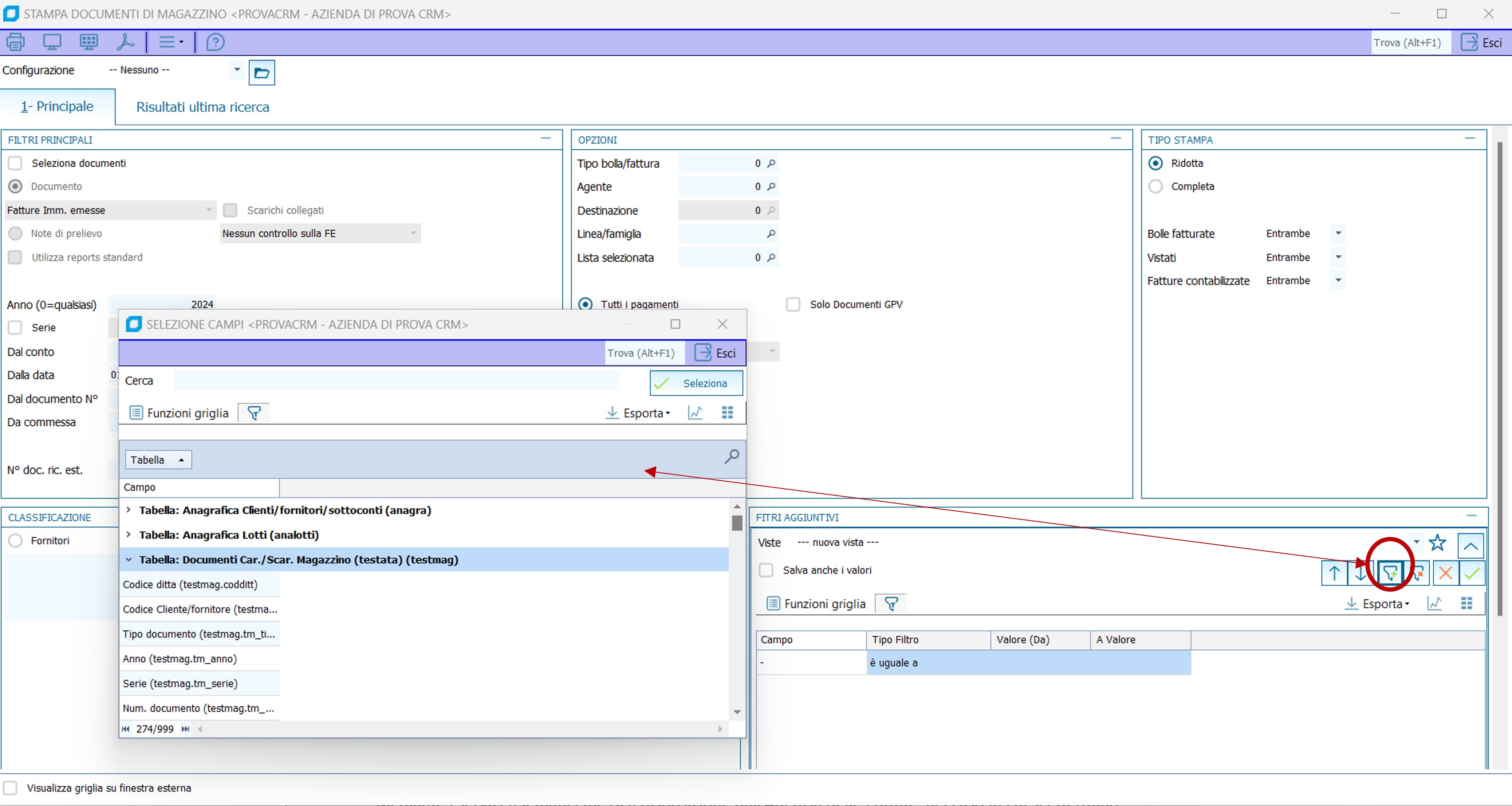Enable Seleziona documenti checkbox
Screen dimensions: 1512x806
[15, 163]
